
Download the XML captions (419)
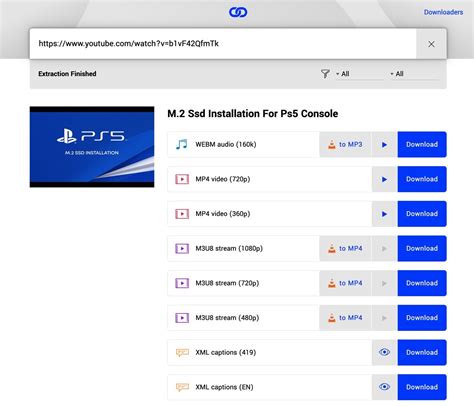point(422,352)
